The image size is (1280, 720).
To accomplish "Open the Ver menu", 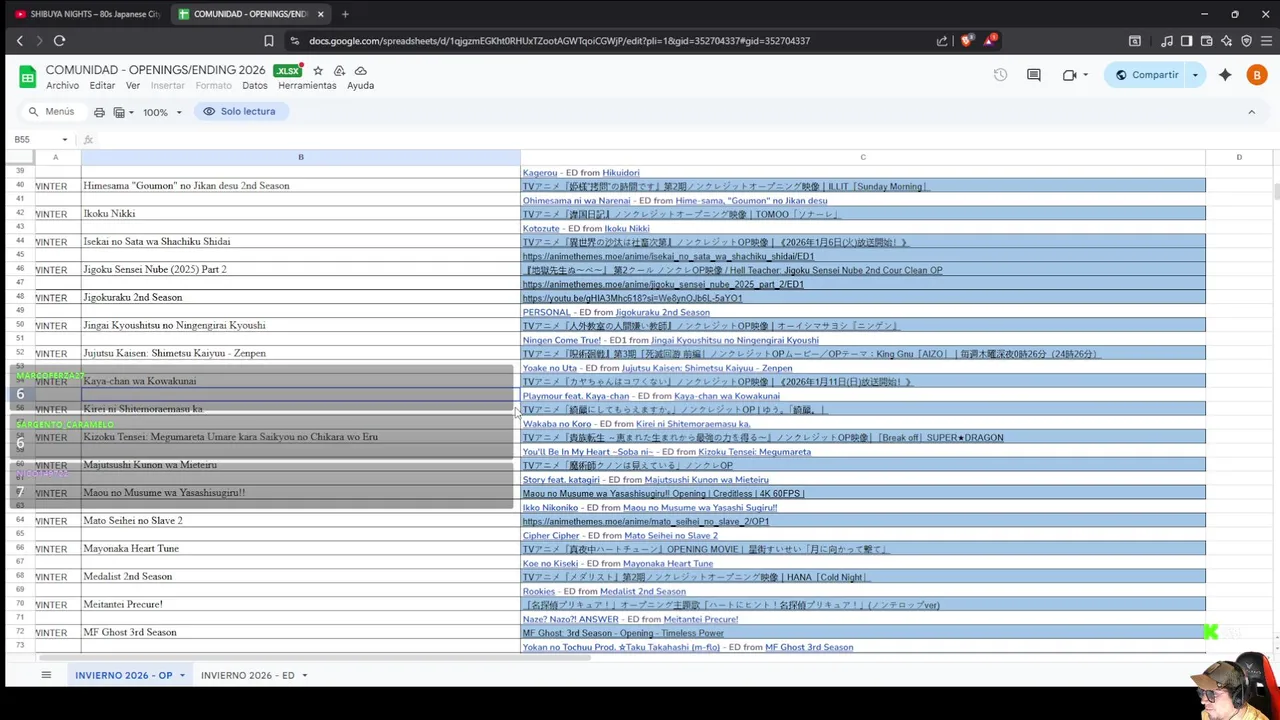I will pos(133,86).
